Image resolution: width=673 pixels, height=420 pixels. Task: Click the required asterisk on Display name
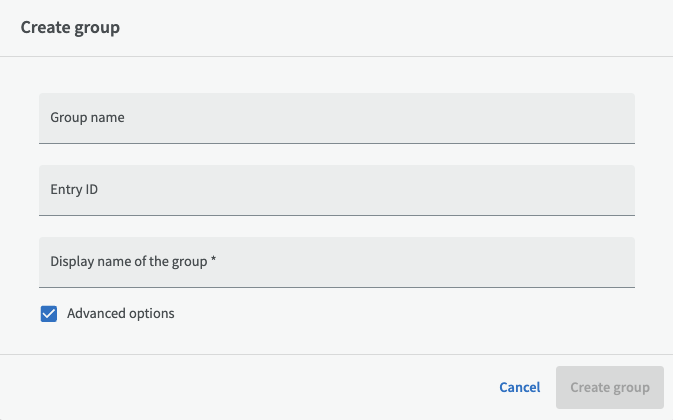coord(214,262)
